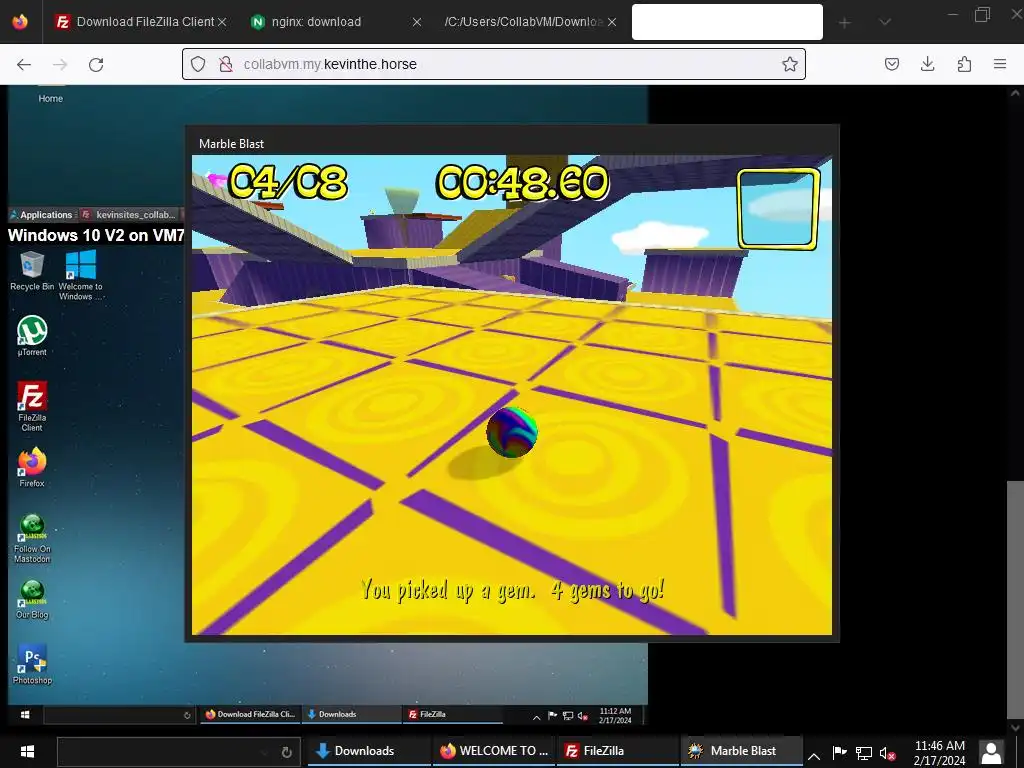Switch to the Marble Blast taskbar window
Image resolution: width=1024 pixels, height=768 pixels.
[741, 751]
